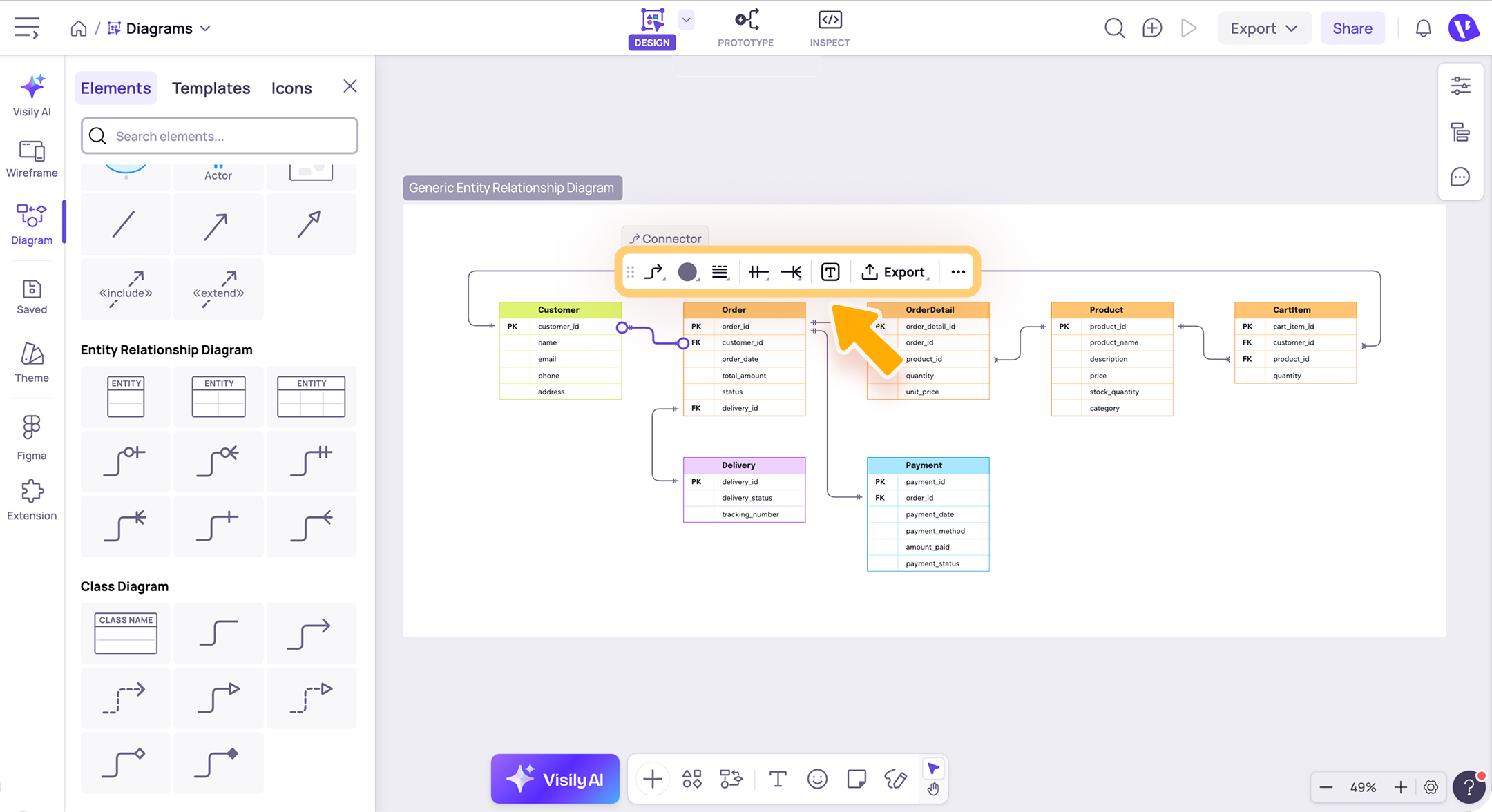Select the pointer cursor tool
Screen dimensions: 1492x812
pyautogui.click(x=933, y=768)
